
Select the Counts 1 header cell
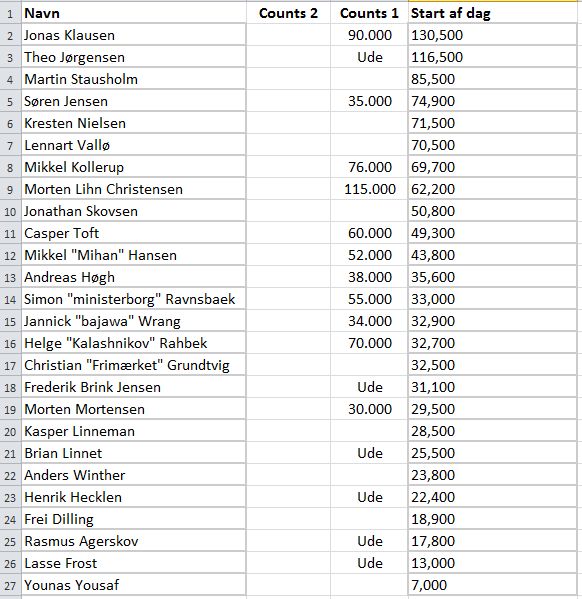pos(369,13)
